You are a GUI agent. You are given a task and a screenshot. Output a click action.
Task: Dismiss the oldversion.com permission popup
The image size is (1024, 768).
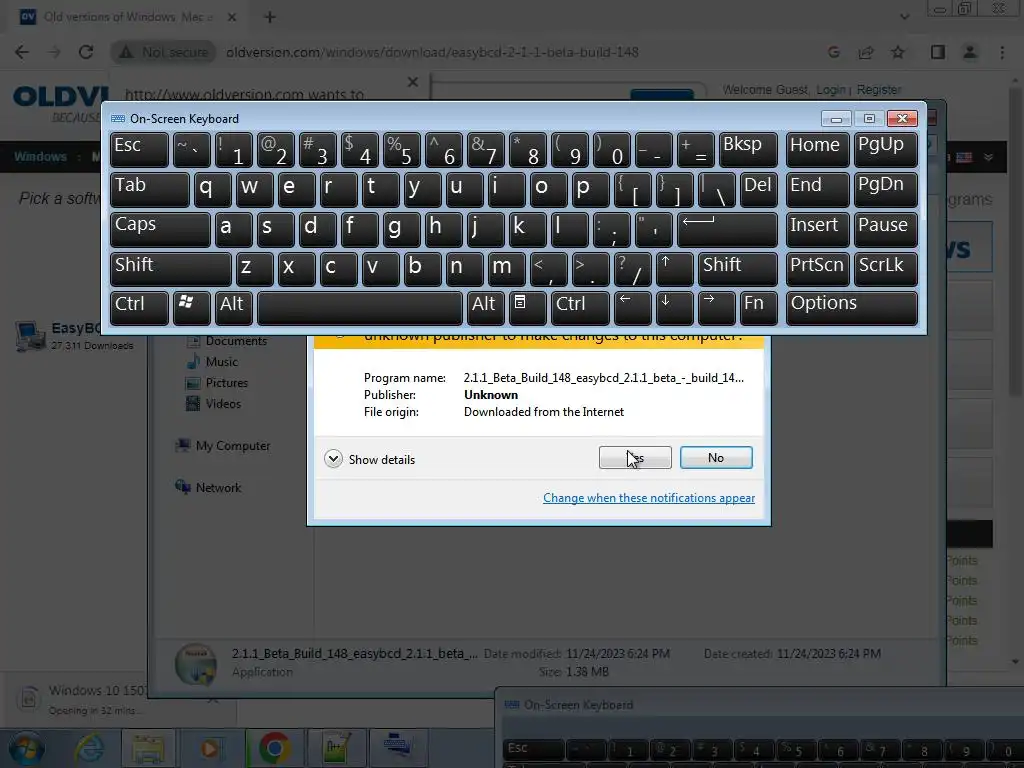point(413,82)
